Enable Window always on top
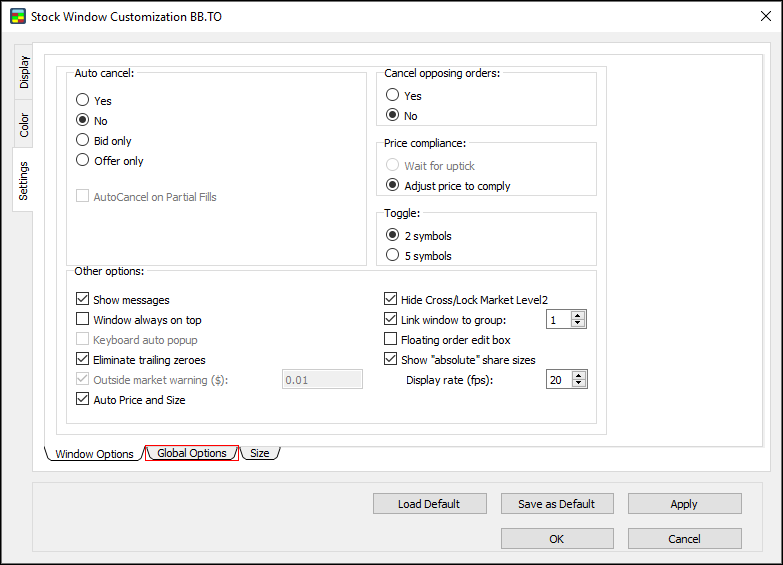The height and width of the screenshot is (565, 783). click(x=83, y=320)
